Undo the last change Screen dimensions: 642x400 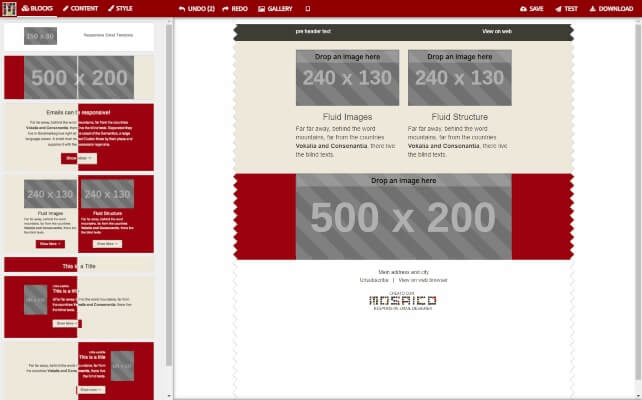click(x=197, y=9)
